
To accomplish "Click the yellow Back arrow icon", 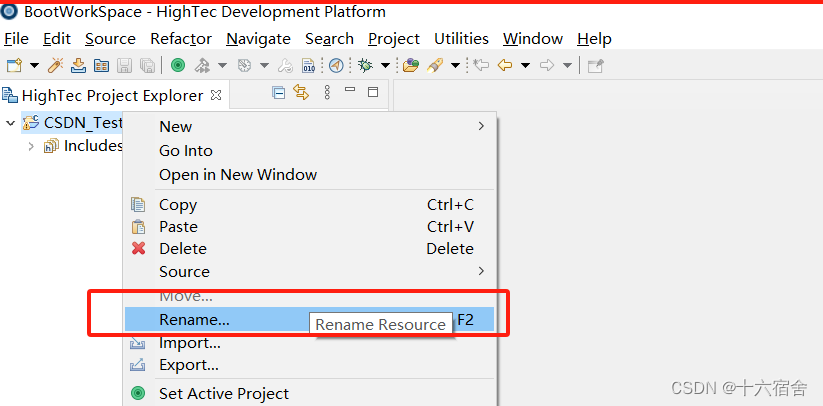I will 505,66.
